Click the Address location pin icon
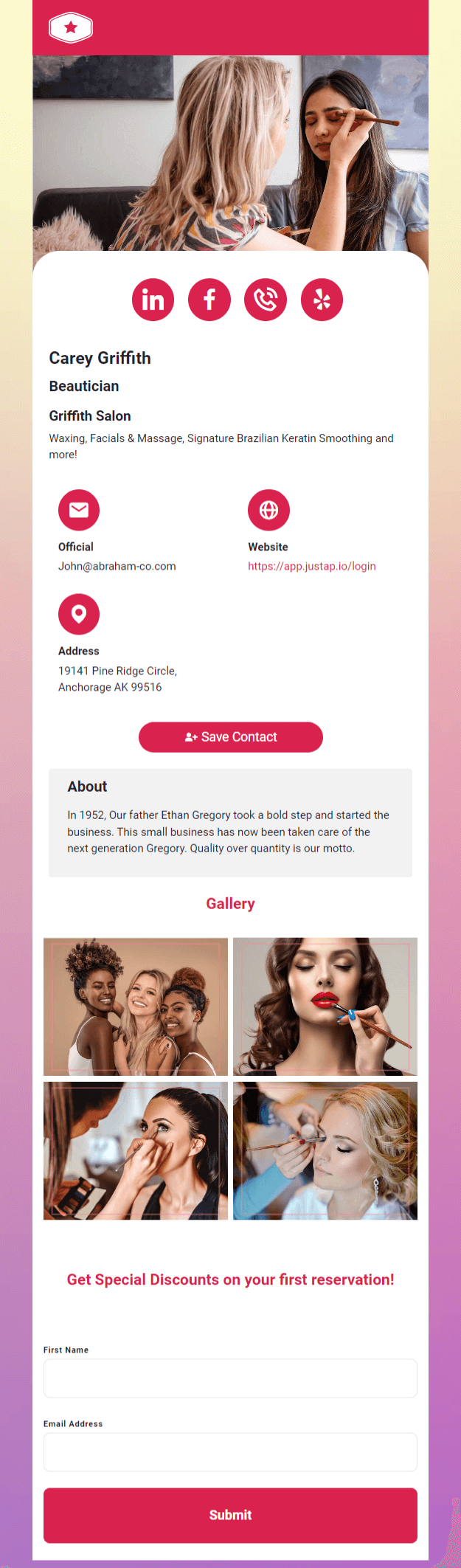The height and width of the screenshot is (1568, 461). [79, 614]
